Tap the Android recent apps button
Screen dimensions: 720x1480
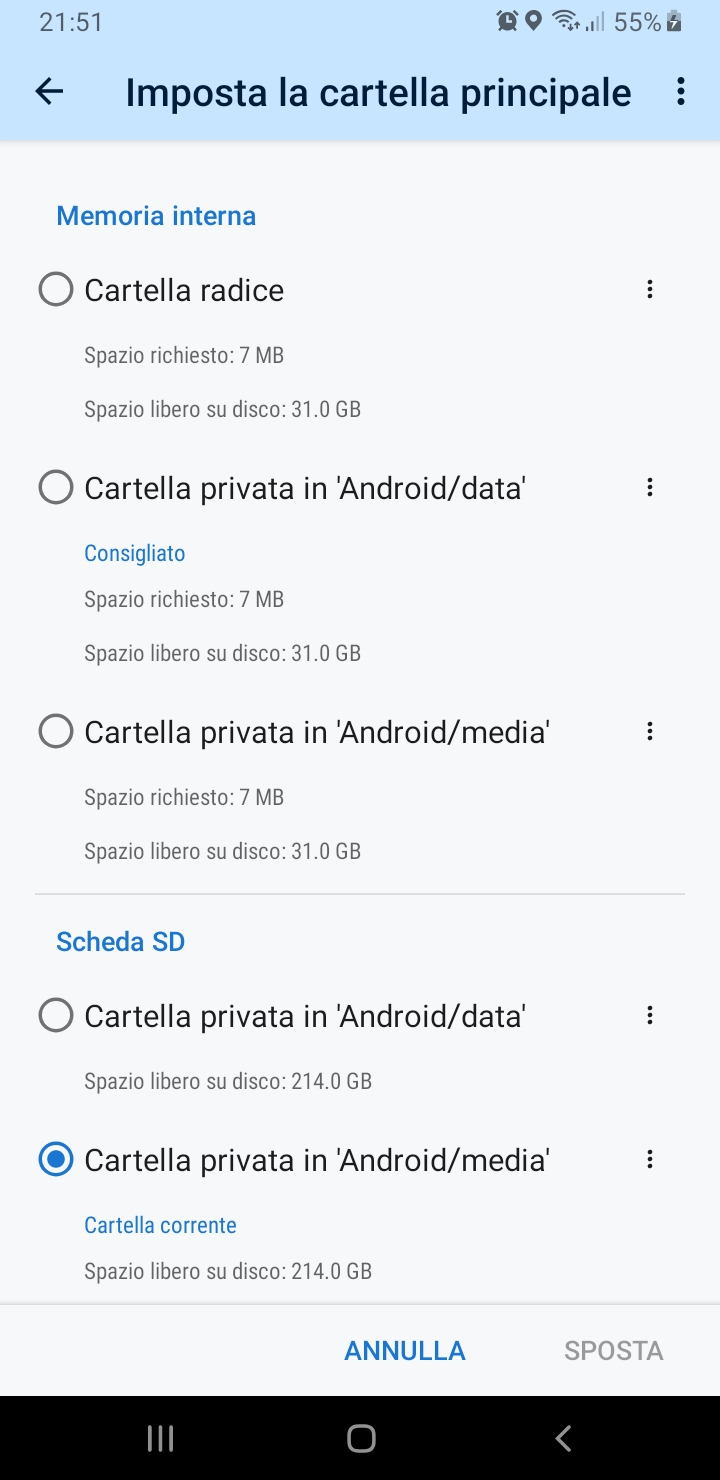pos(160,1438)
